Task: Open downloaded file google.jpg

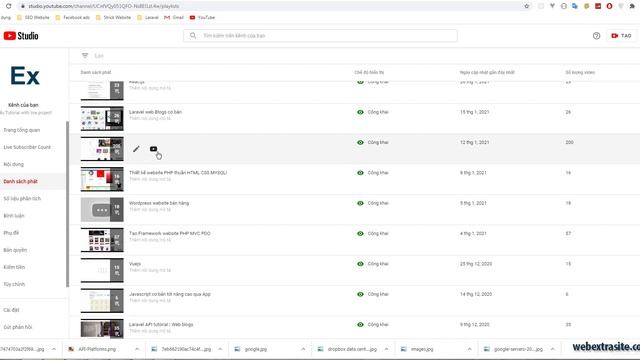Action: pos(256,349)
